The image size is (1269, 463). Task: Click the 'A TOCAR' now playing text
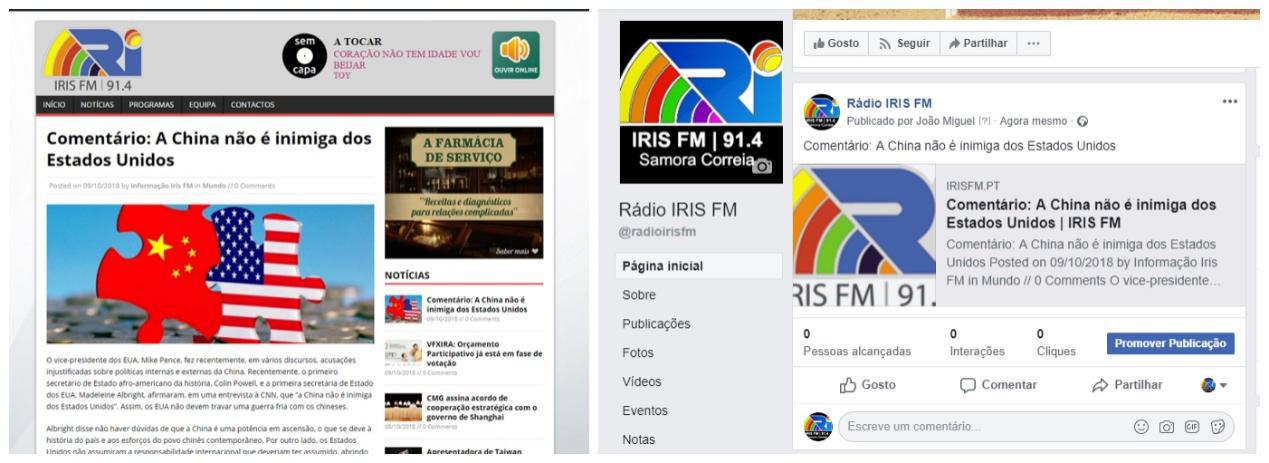point(357,41)
